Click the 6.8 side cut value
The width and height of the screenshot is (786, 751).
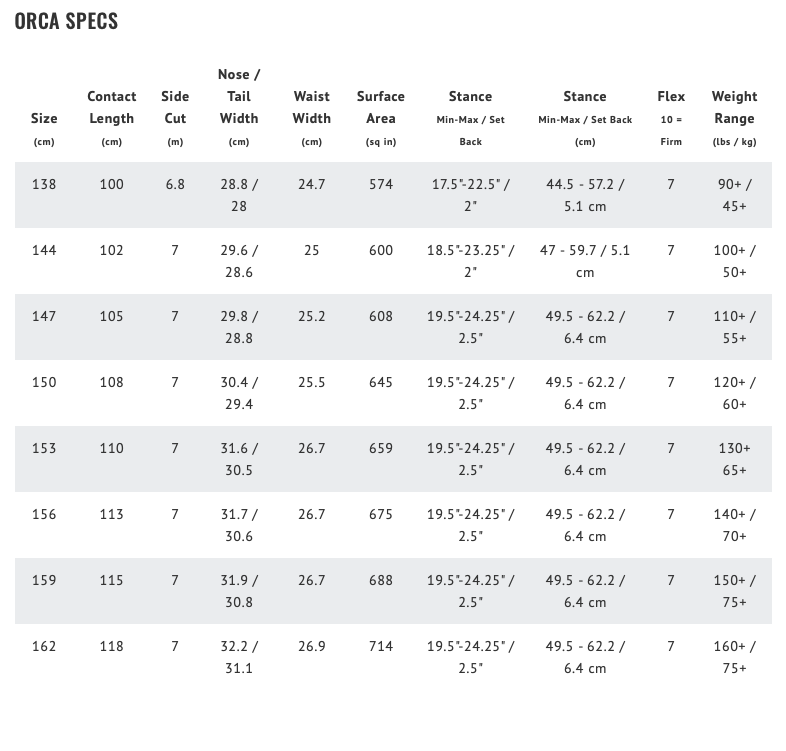[175, 184]
